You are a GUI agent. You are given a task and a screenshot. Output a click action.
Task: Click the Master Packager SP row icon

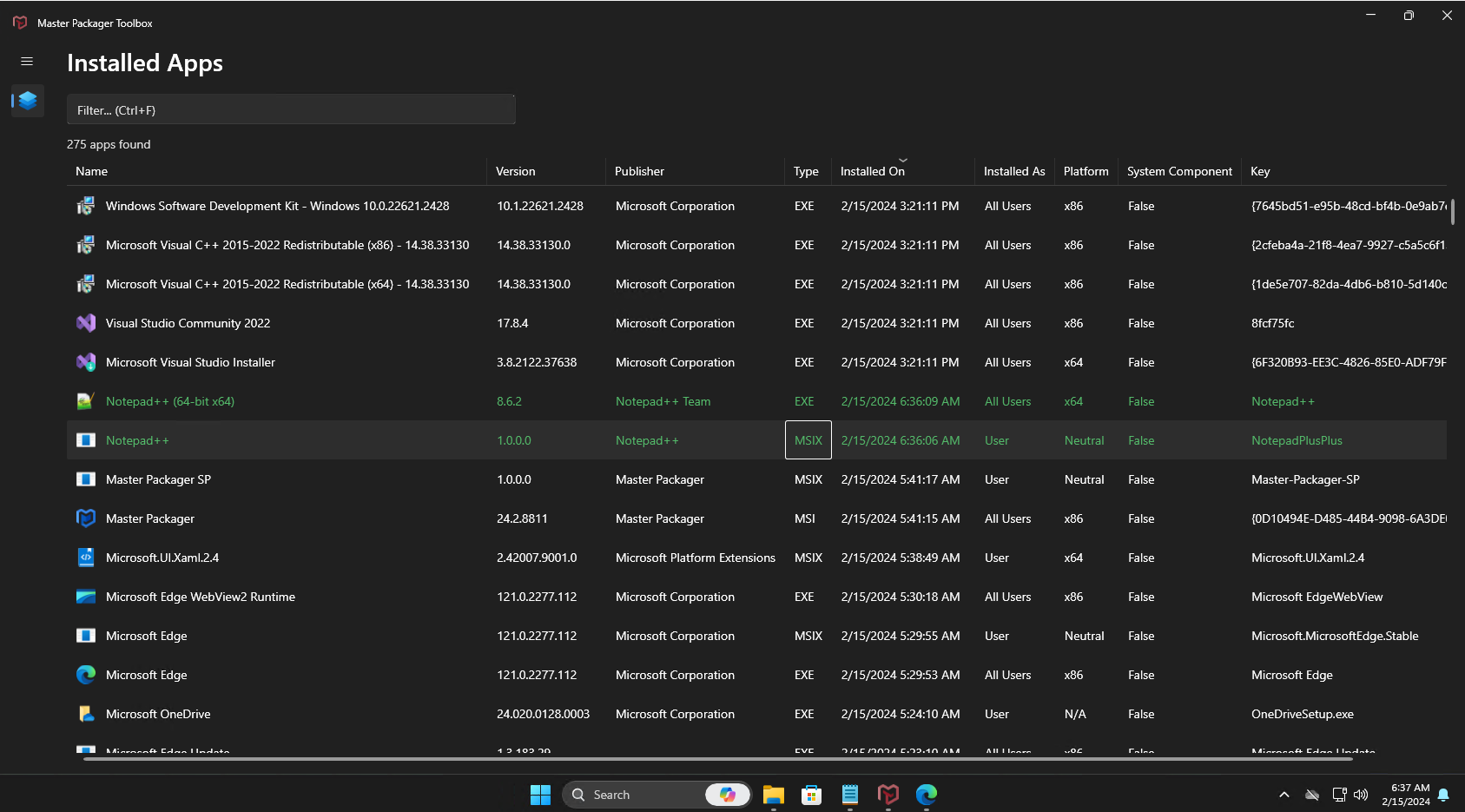click(86, 479)
